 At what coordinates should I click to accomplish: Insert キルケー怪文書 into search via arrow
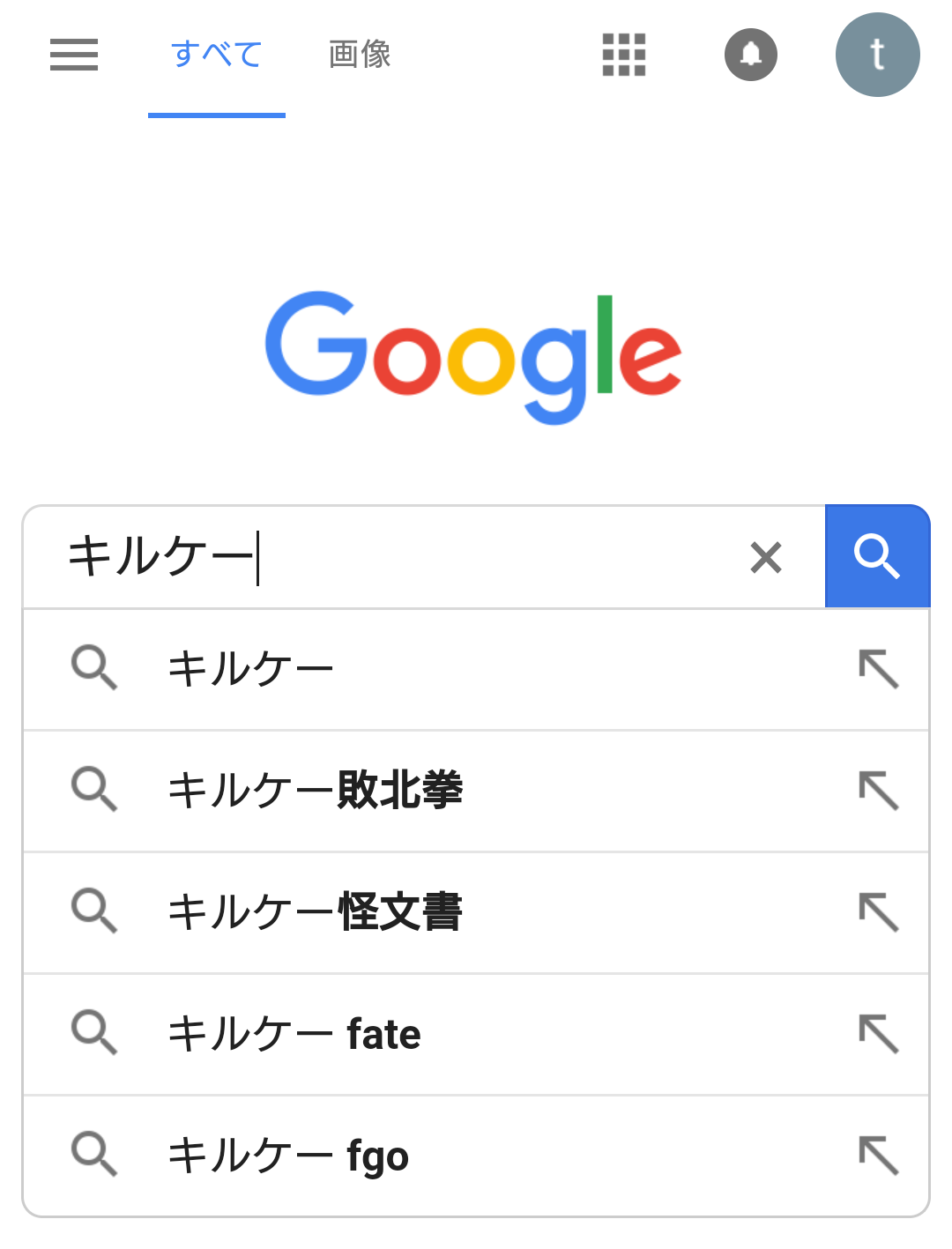[x=879, y=911]
